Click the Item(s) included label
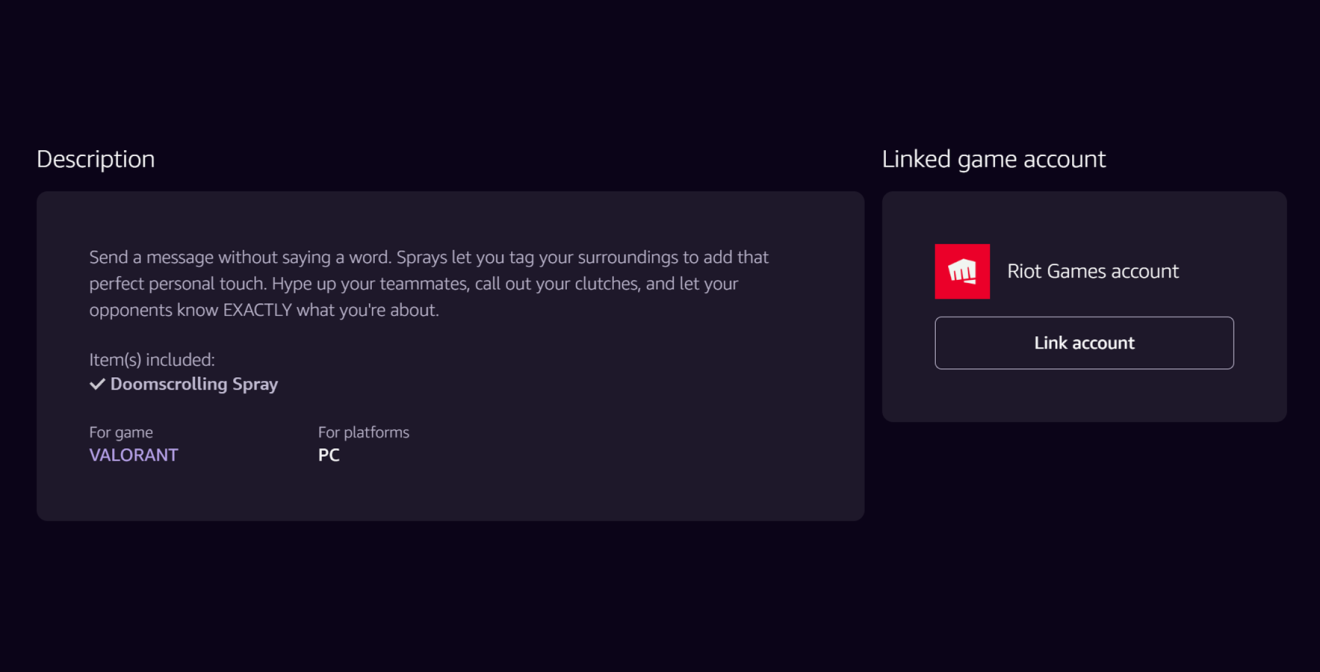This screenshot has height=672, width=1320. pos(152,360)
